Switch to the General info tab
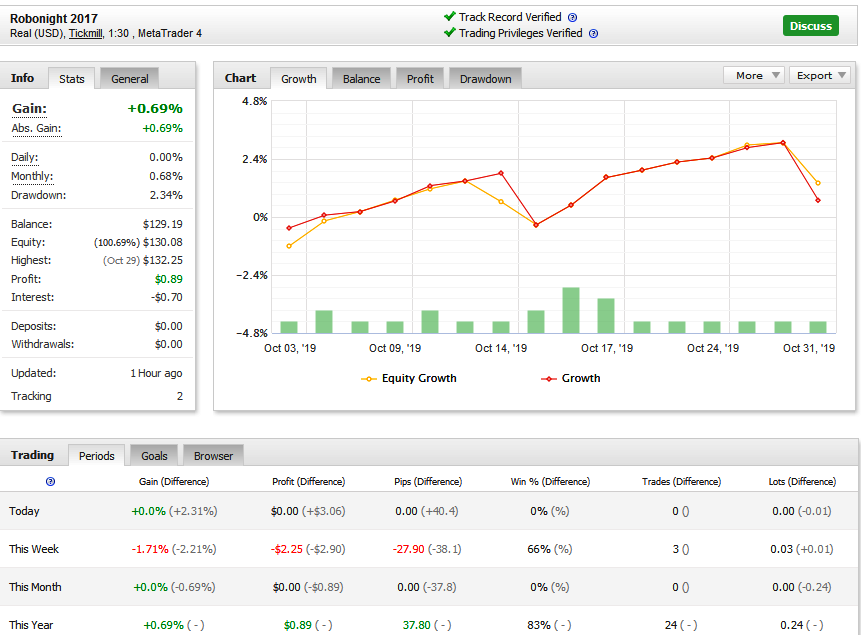The width and height of the screenshot is (861, 635). [x=130, y=79]
